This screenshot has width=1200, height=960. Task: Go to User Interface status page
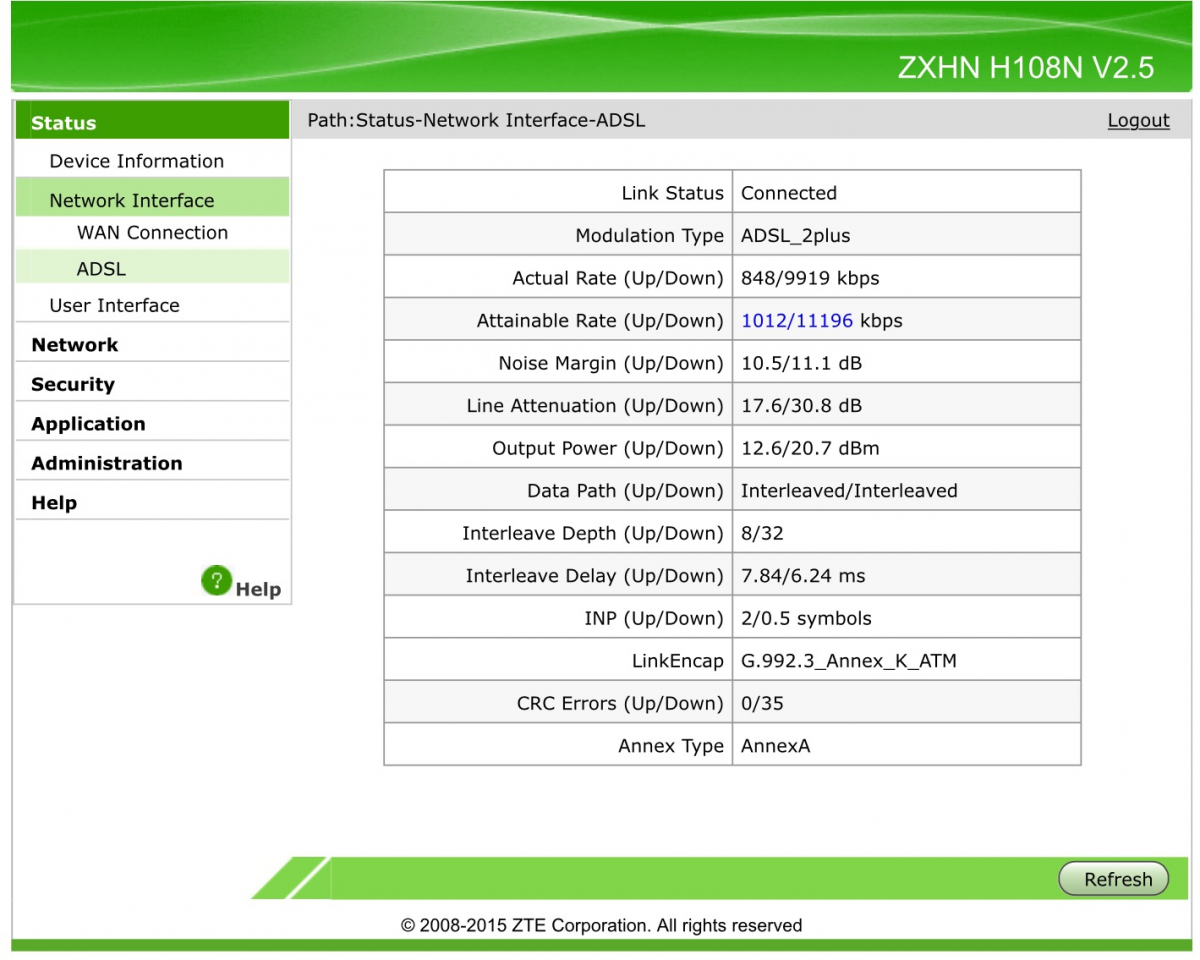coord(114,306)
